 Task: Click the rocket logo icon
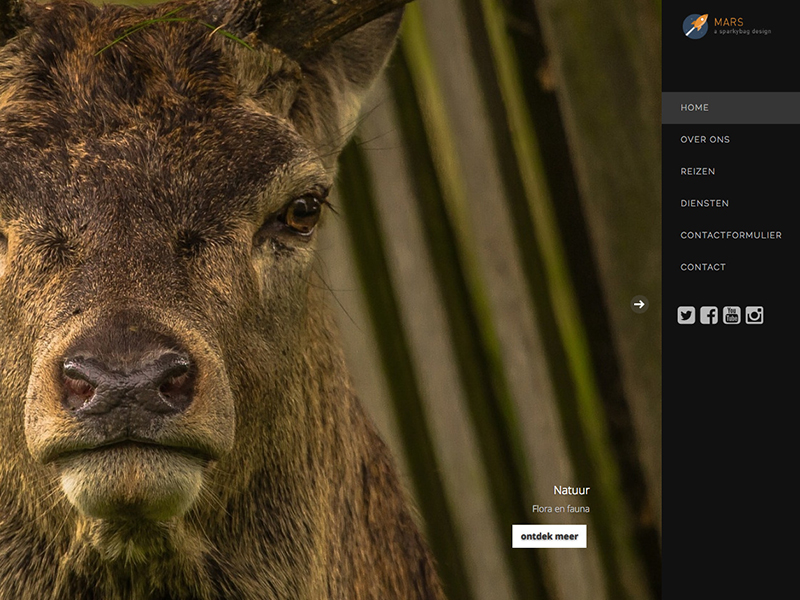(695, 26)
